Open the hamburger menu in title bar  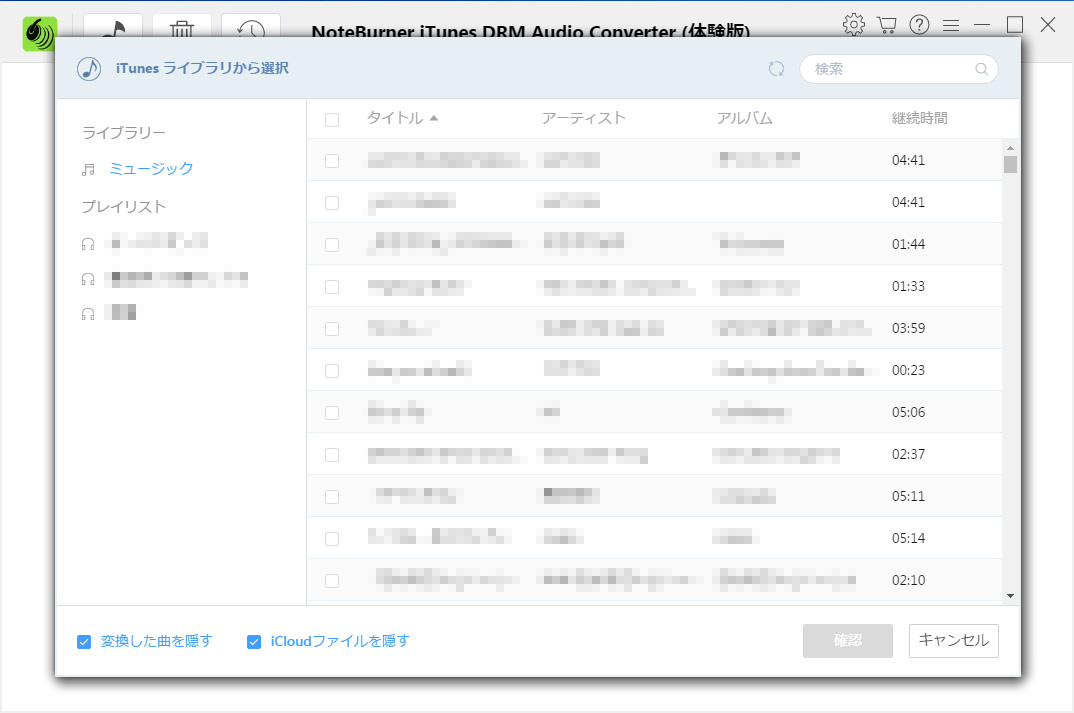(x=951, y=25)
